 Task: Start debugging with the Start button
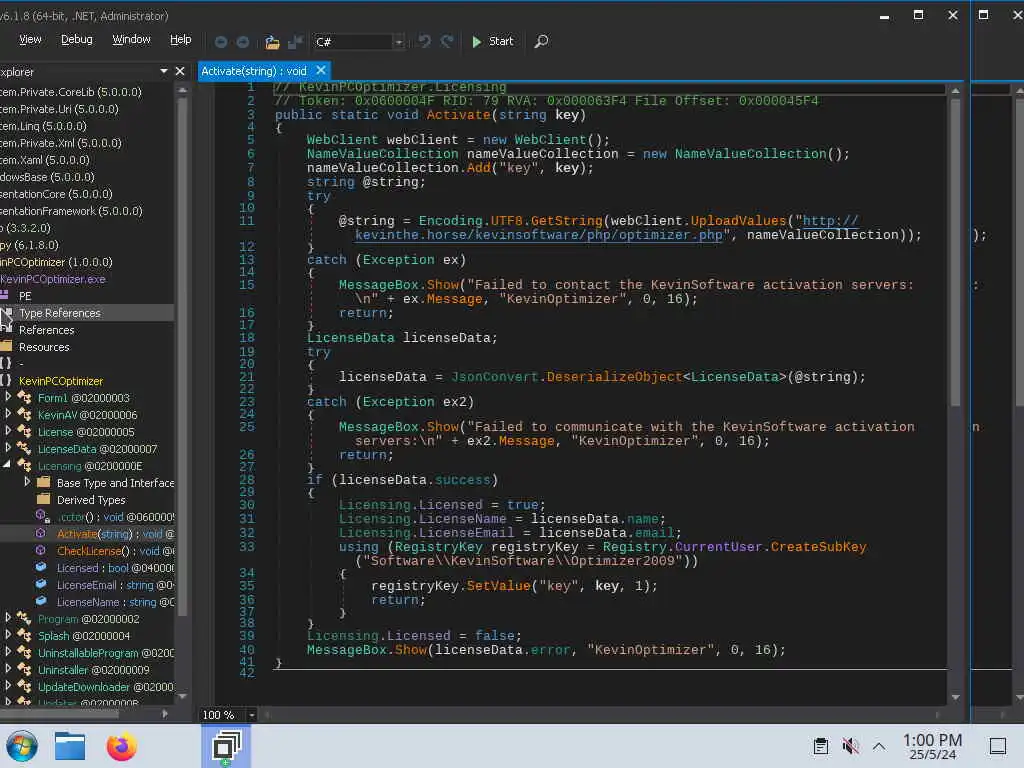pos(492,41)
